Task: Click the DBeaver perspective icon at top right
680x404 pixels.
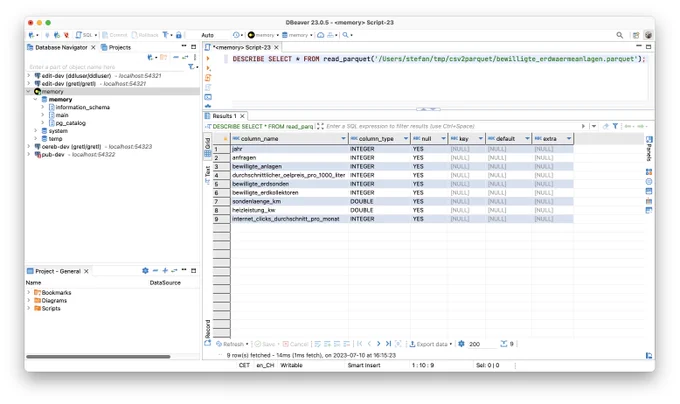Action: point(648,35)
